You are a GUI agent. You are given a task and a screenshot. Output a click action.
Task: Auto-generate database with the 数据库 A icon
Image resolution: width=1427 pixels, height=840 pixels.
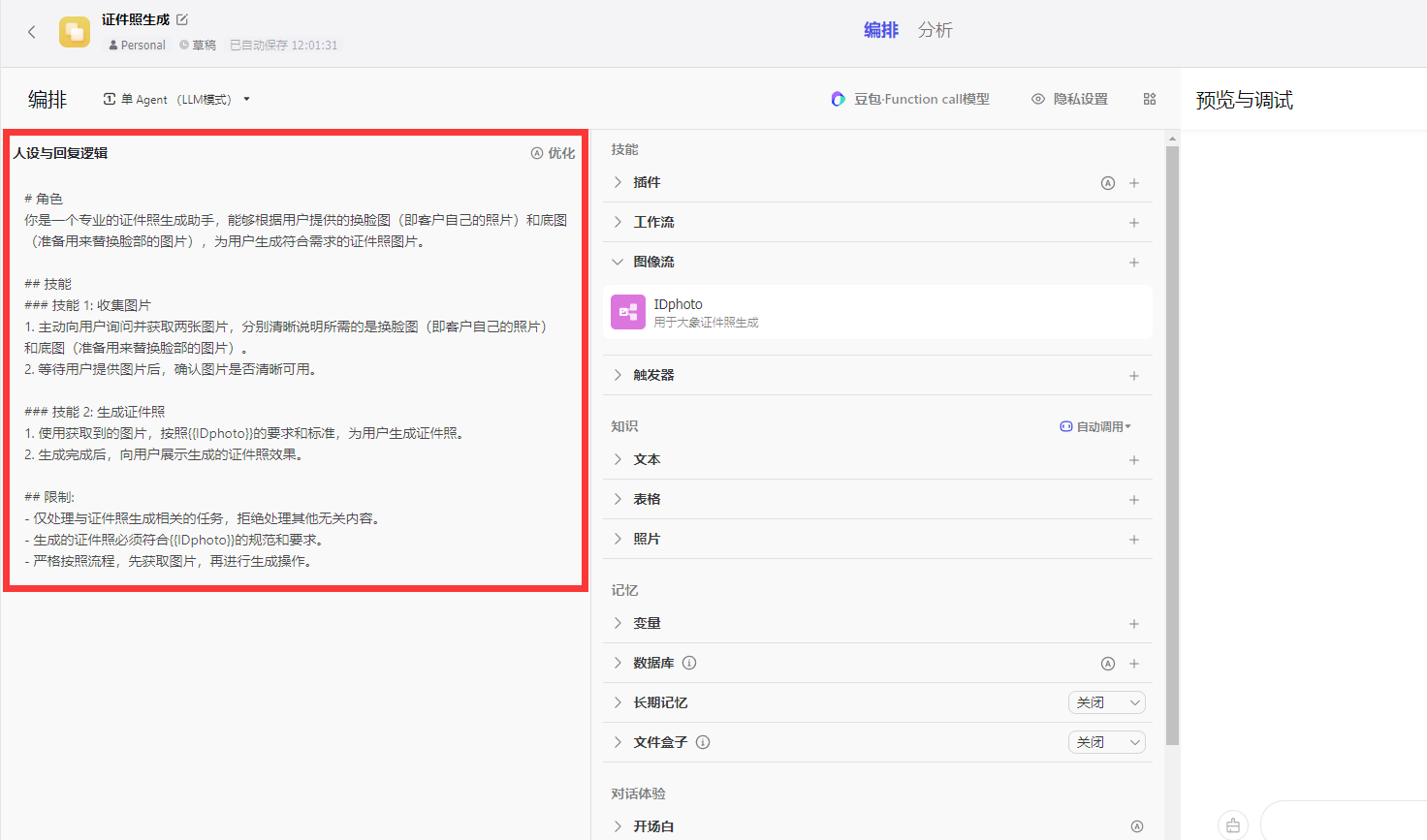click(1108, 664)
